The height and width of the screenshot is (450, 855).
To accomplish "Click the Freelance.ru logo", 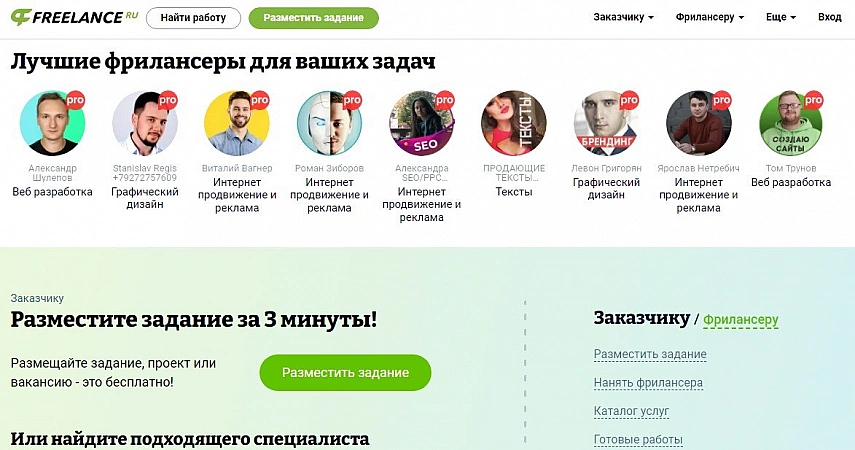I will coord(75,17).
